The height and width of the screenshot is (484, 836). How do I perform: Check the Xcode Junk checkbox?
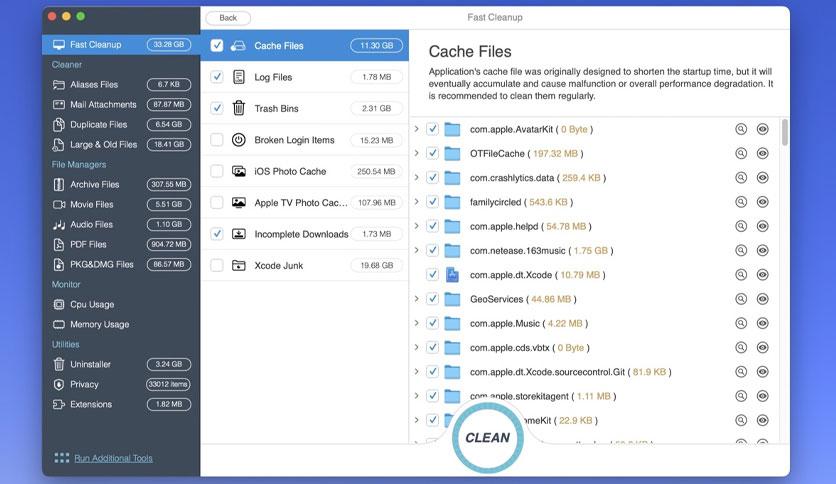217,265
